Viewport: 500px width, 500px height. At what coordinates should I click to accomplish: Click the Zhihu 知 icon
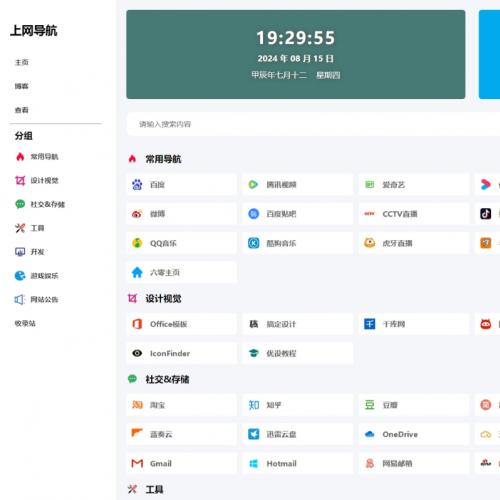254,405
